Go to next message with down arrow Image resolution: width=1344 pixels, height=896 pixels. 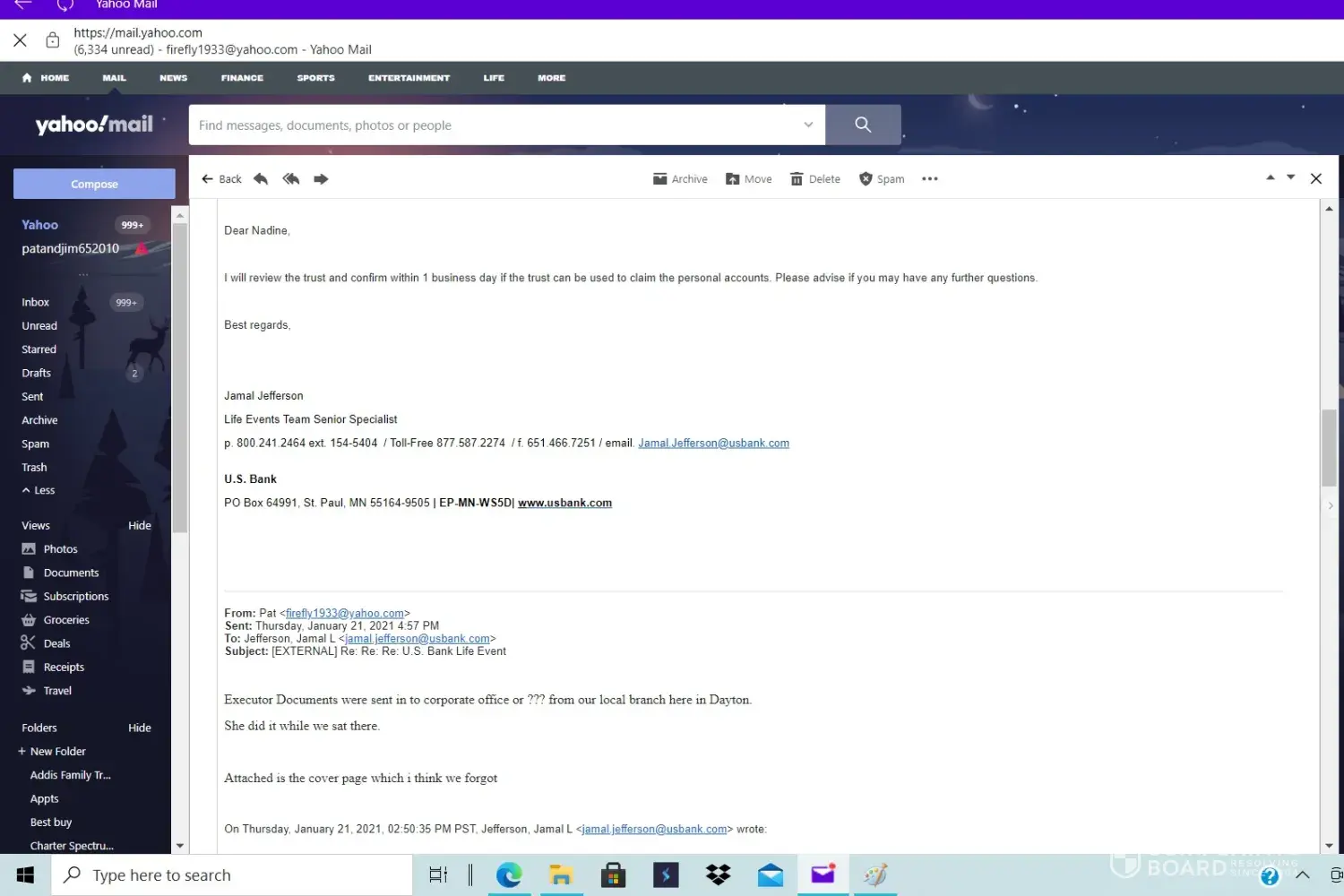coord(1291,177)
